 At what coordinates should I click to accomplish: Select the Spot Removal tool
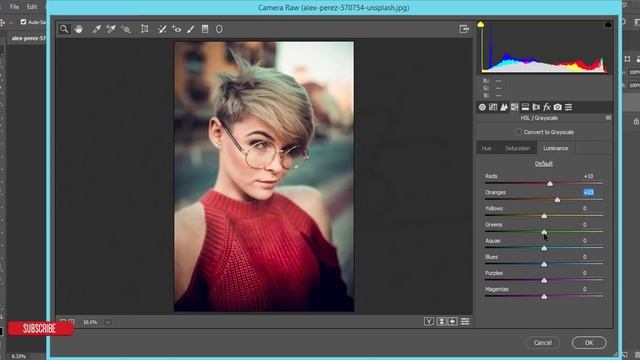162,29
